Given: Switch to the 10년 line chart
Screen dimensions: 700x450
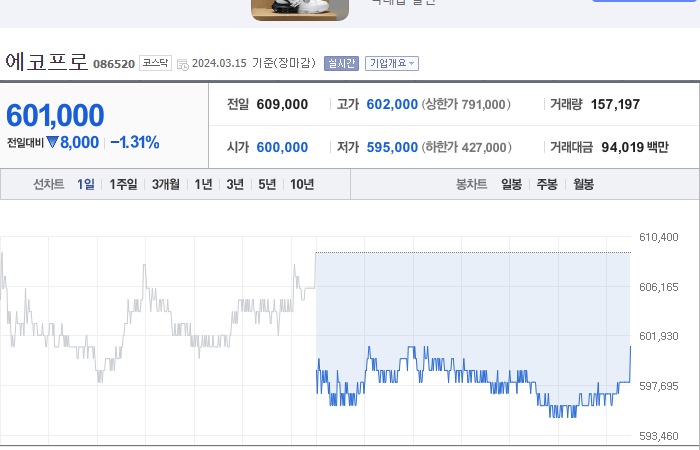Looking at the screenshot, I should click(x=302, y=184).
